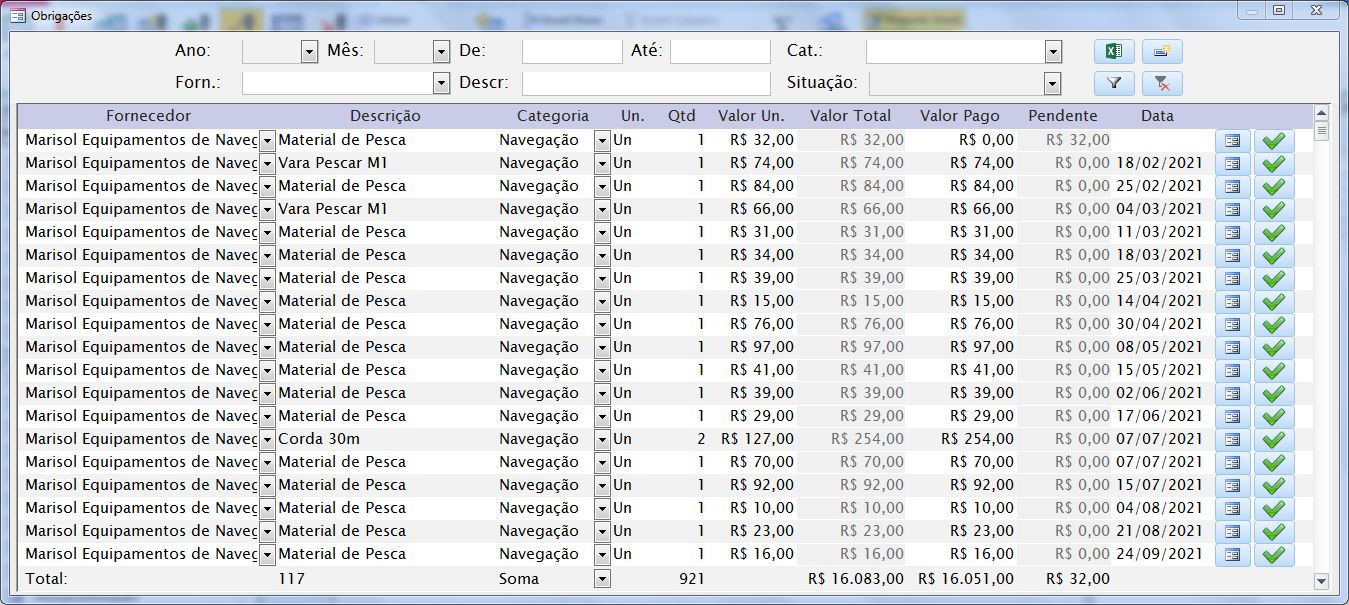Open the Cat. category dropdown

[x=1052, y=51]
